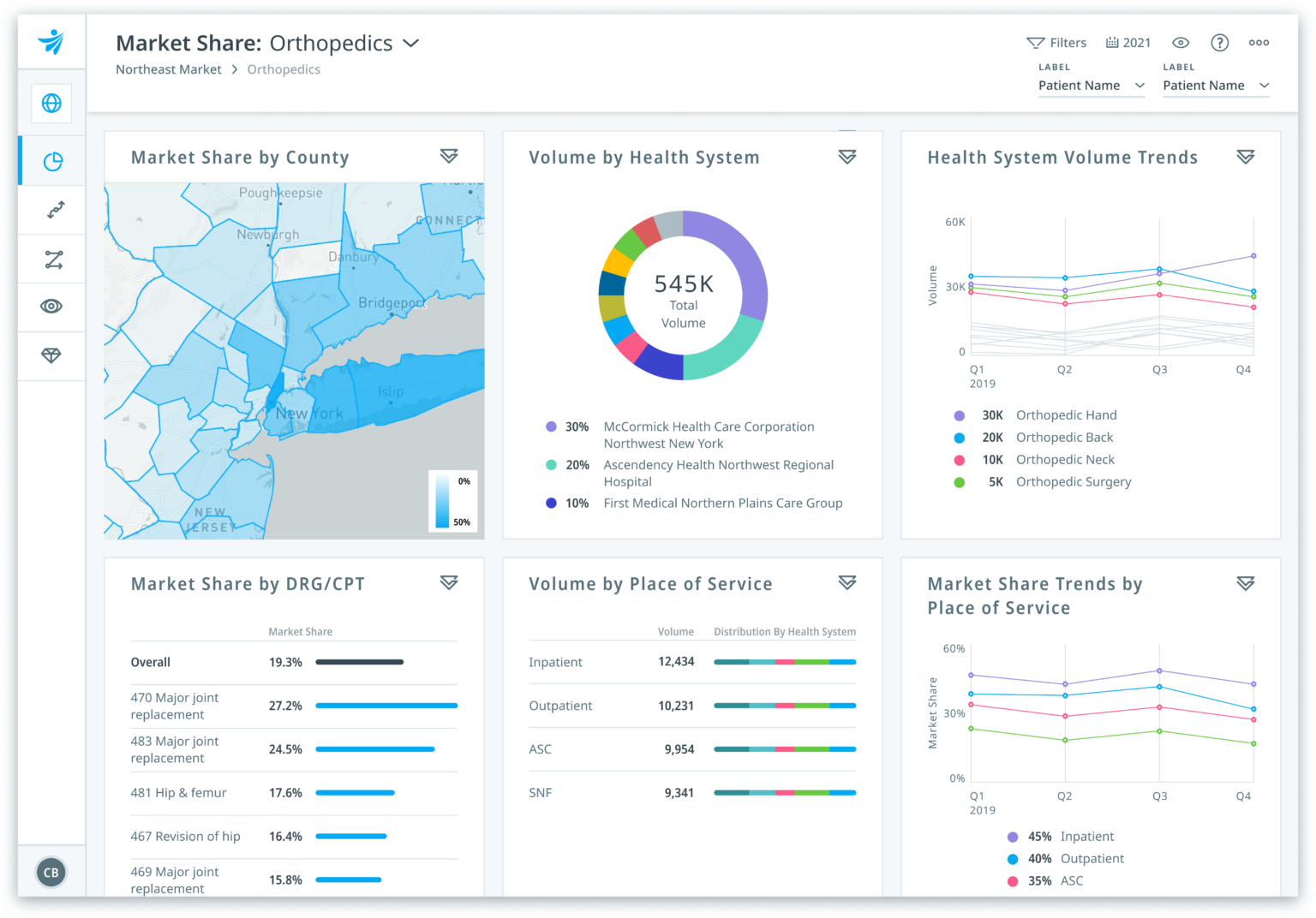This screenshot has width=1316, height=918.
Task: Click the Northeast Market breadcrumb
Action: 168,69
